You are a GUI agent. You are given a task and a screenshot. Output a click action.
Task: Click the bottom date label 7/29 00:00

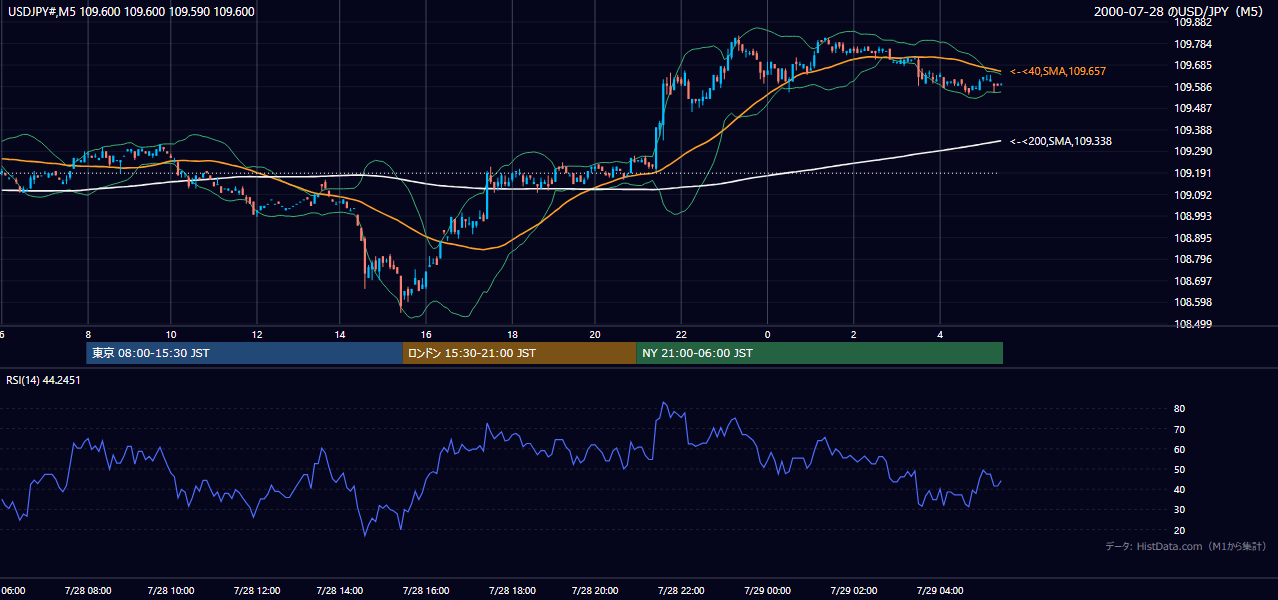tap(768, 591)
